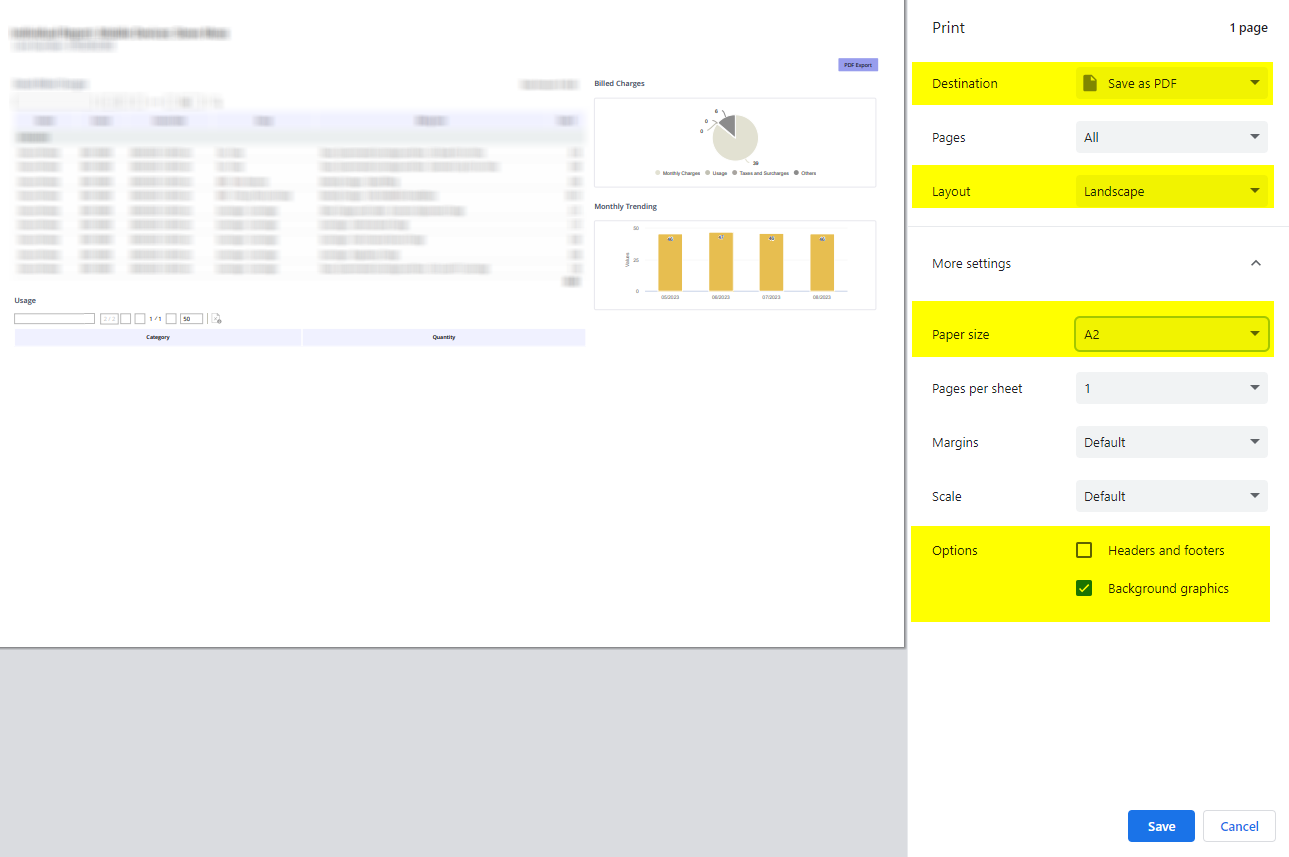The image size is (1289, 857).
Task: Open the Layout dropdown set to Landscape
Action: (1171, 191)
